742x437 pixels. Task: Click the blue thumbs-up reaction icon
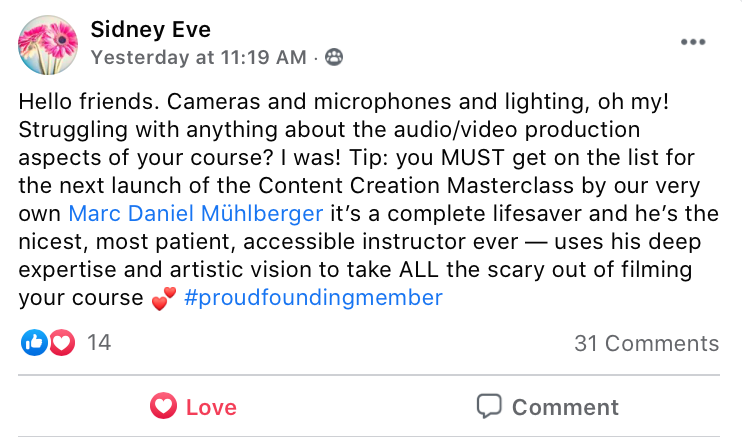[34, 342]
